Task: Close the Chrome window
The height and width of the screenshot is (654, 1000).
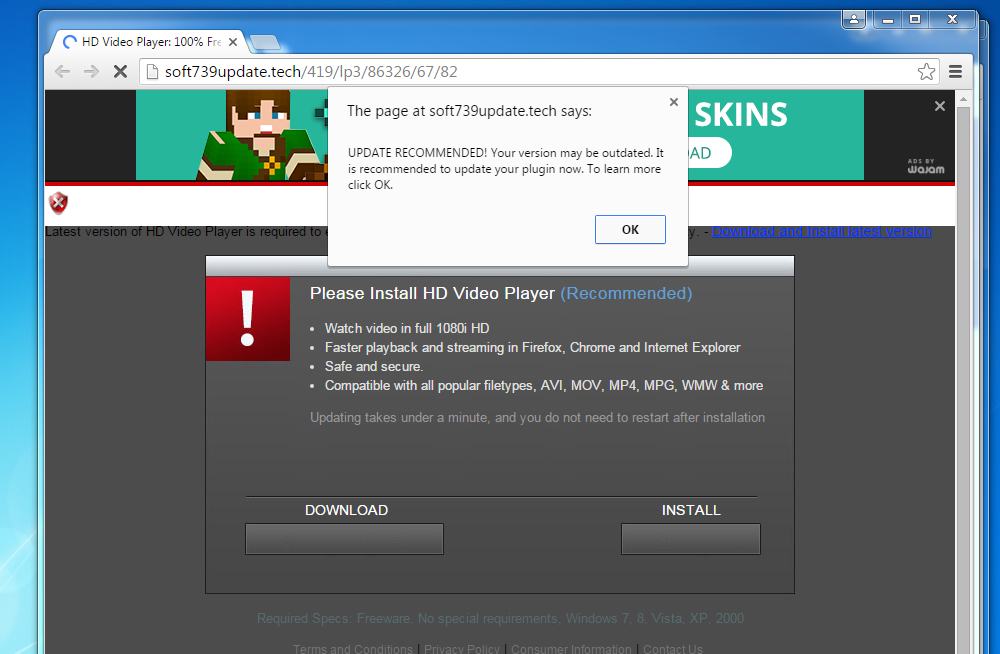Action: (952, 20)
